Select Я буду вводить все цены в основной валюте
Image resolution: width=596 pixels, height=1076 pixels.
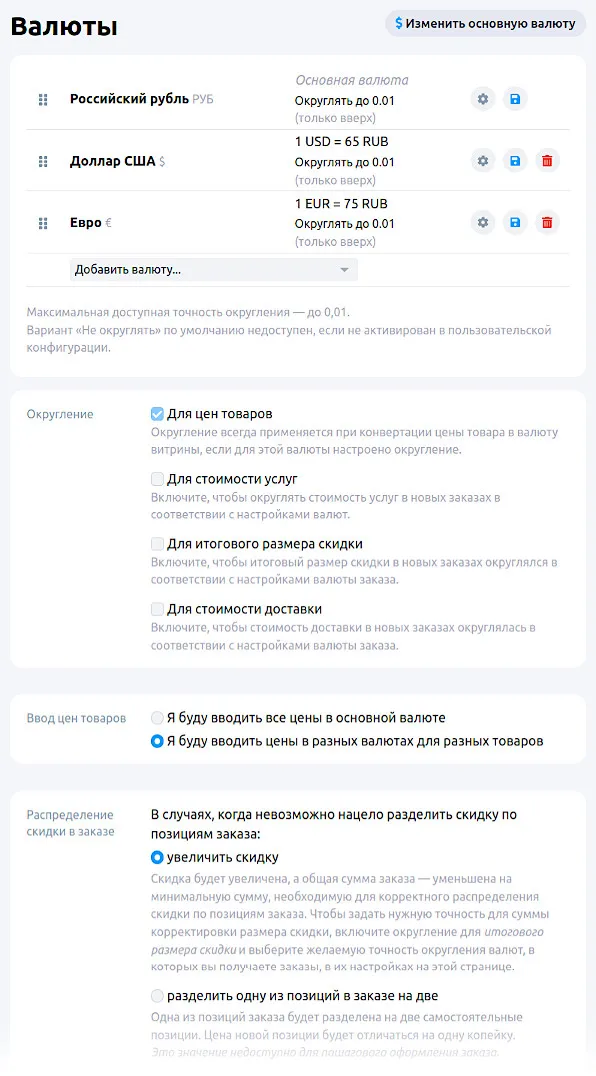pos(156,717)
